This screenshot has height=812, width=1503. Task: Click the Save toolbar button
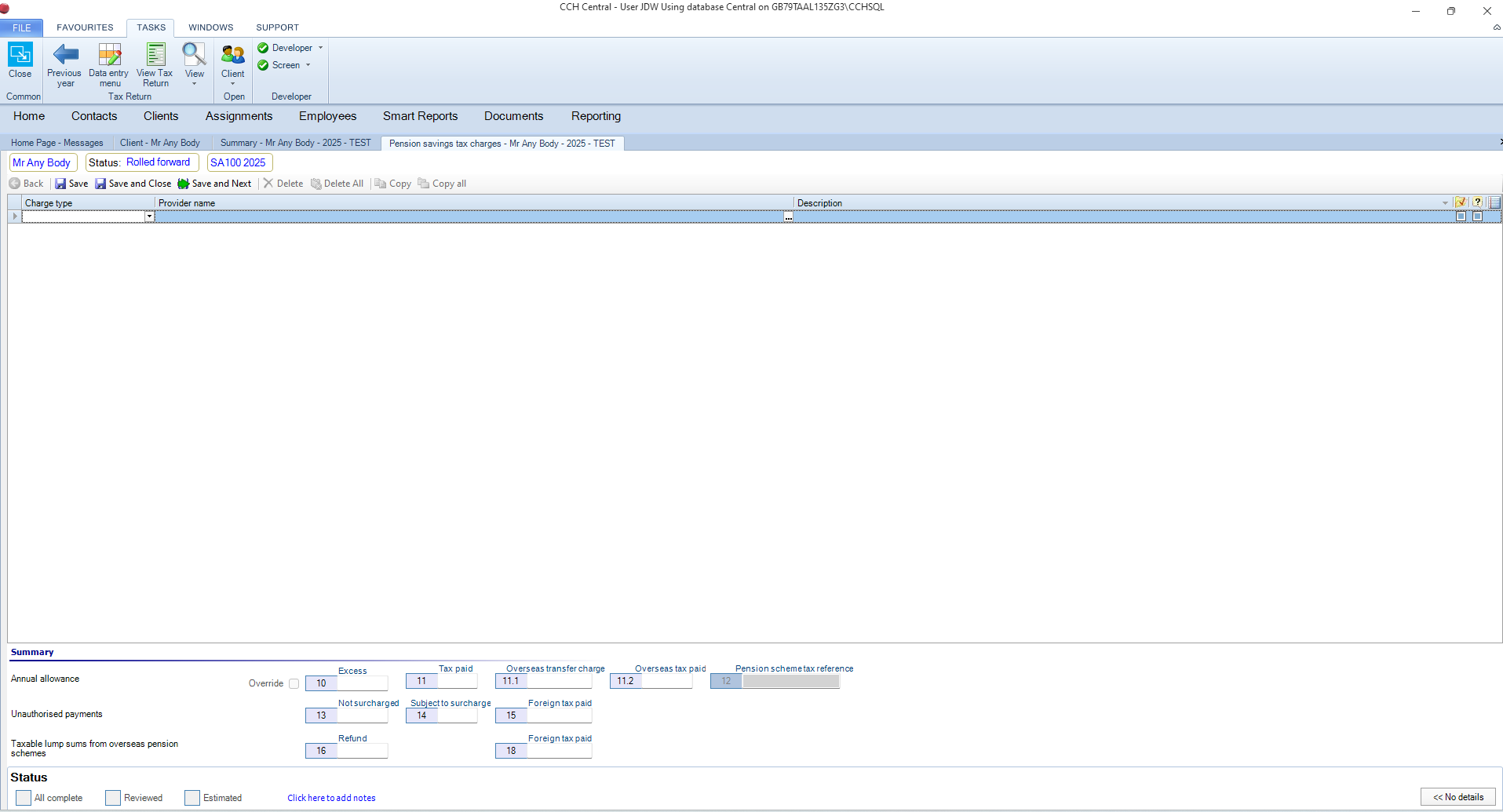point(71,184)
